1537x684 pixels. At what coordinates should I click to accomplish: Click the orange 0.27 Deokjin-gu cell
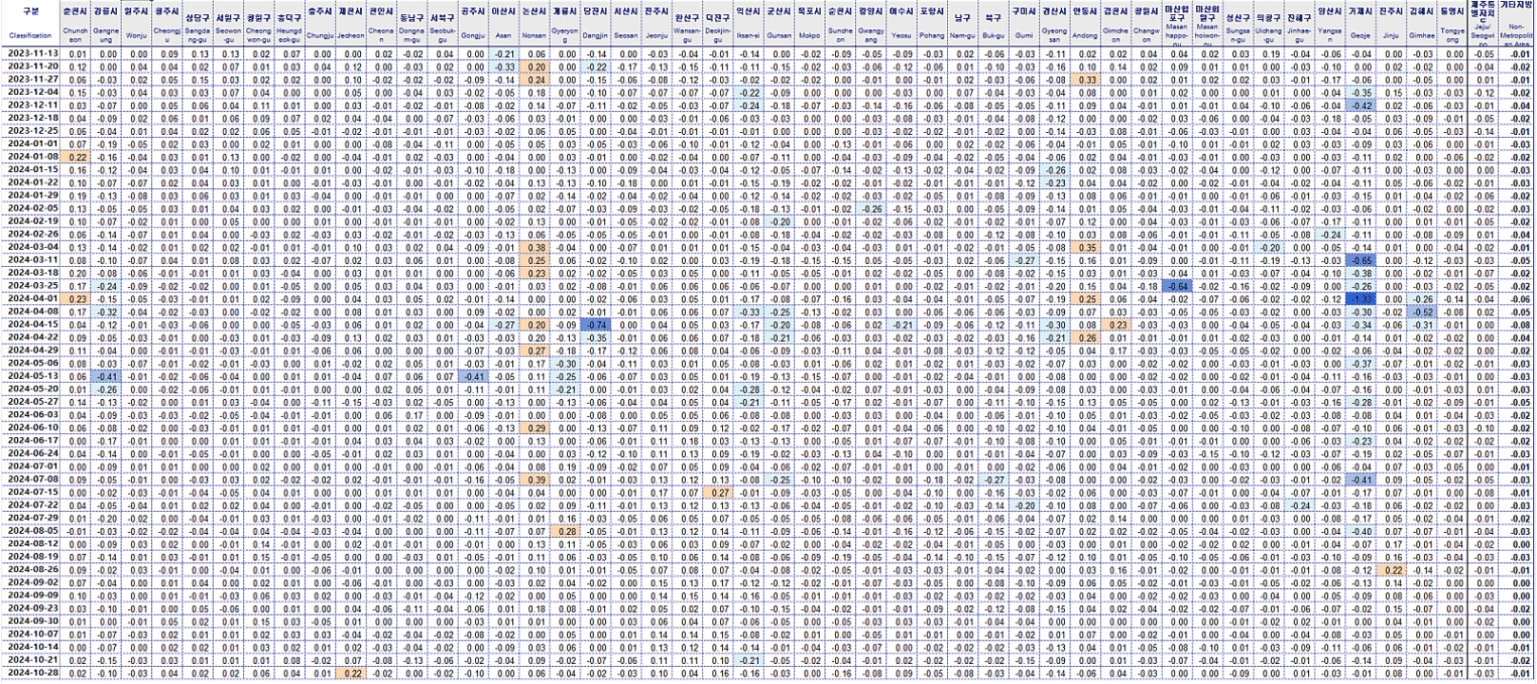click(x=717, y=493)
